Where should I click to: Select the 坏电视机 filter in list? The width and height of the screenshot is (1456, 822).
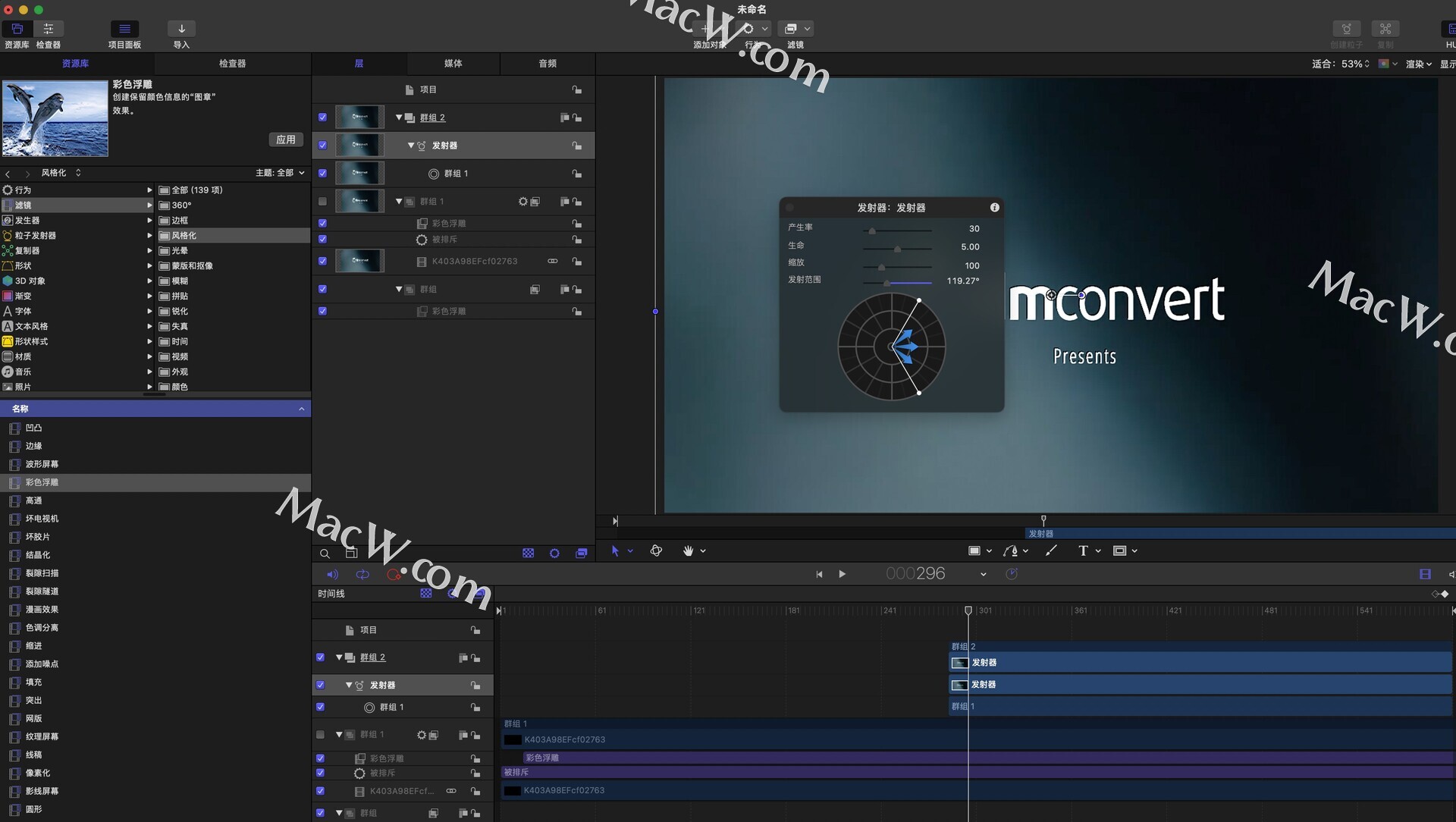[x=42, y=519]
